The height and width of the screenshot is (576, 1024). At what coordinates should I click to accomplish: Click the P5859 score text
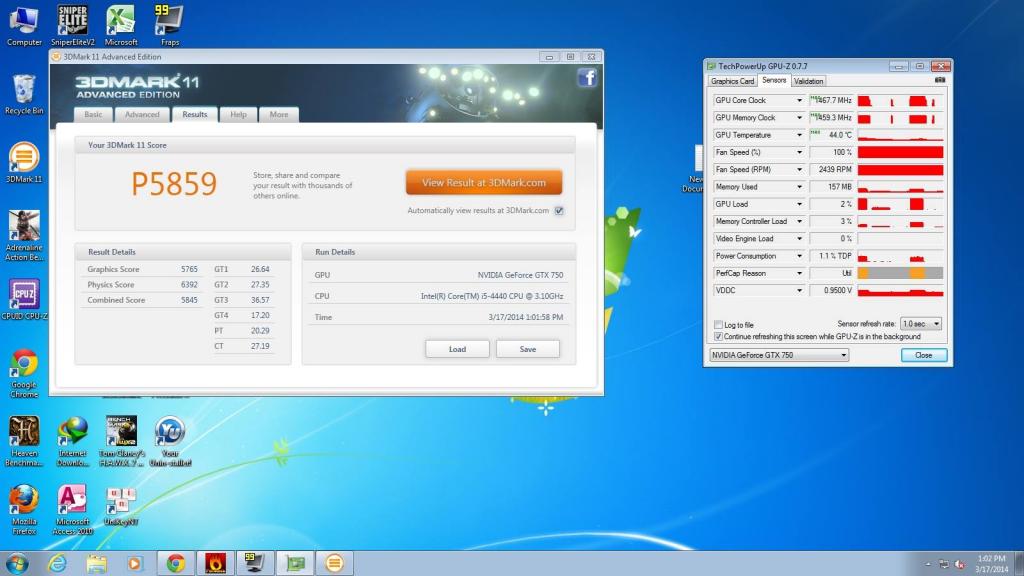coord(174,184)
